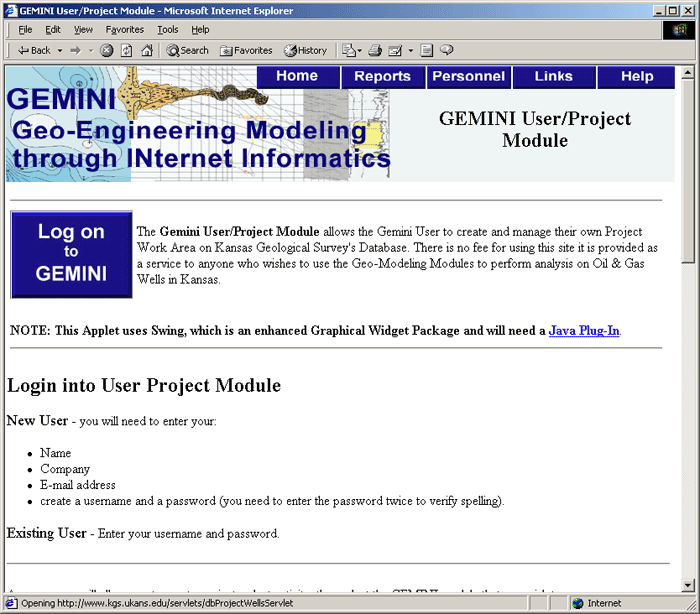Click the 'Company' bullet item
This screenshot has width=700, height=614.
(65, 469)
